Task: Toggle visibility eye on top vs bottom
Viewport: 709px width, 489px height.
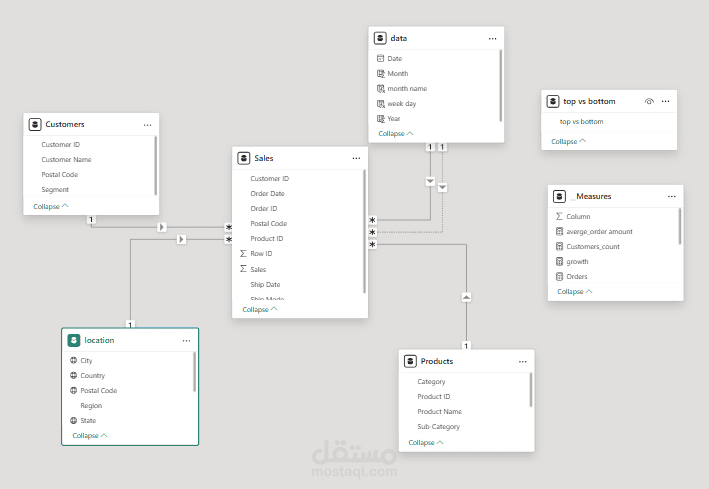Action: click(649, 101)
